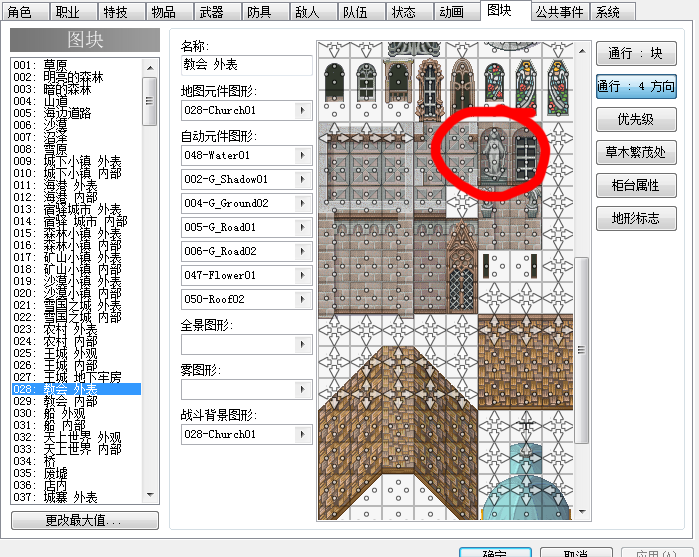Select 通行：4 方向 mode
The image size is (699, 557).
click(x=636, y=87)
